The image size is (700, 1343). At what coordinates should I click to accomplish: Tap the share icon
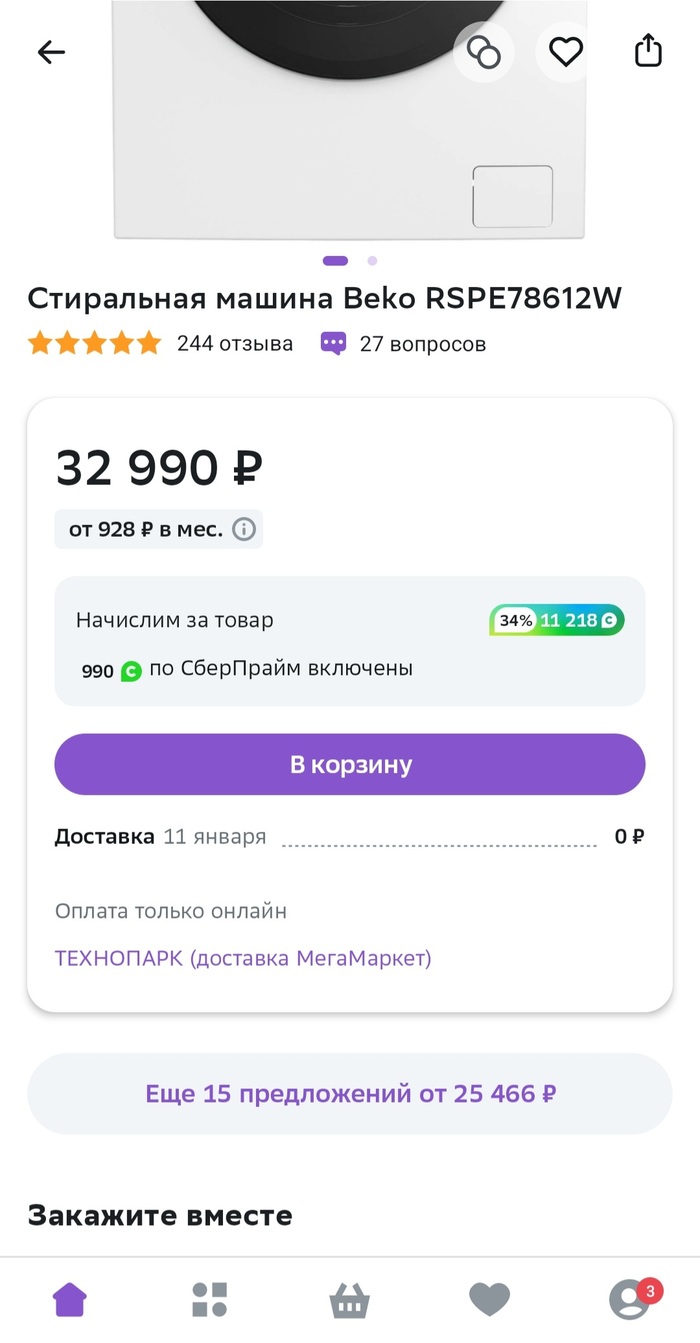[x=648, y=51]
